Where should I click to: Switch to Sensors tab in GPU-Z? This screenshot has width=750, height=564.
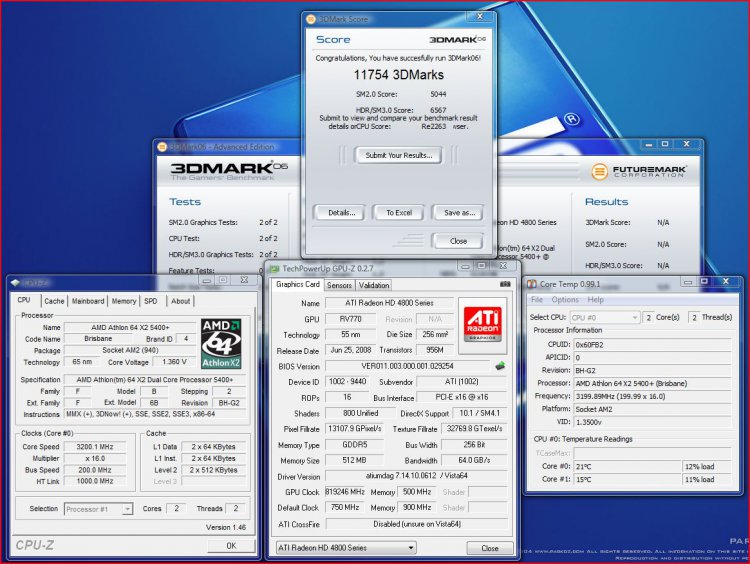339,285
